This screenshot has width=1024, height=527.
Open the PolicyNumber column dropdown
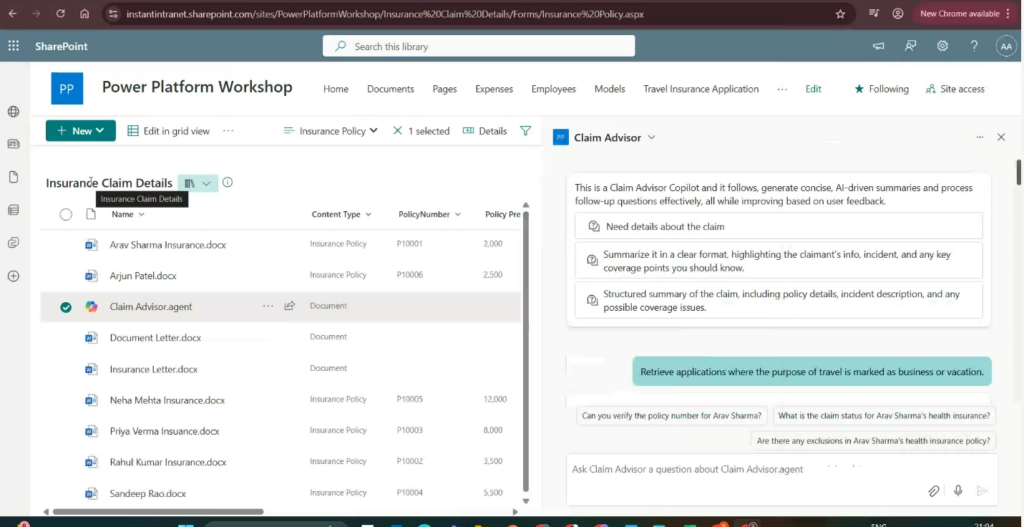(x=430, y=214)
